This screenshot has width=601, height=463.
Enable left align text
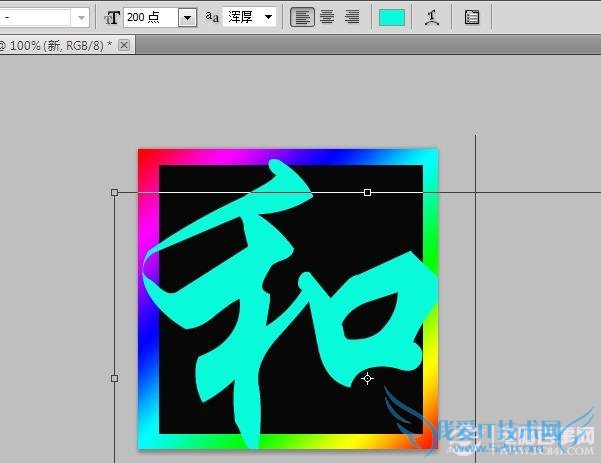(301, 17)
